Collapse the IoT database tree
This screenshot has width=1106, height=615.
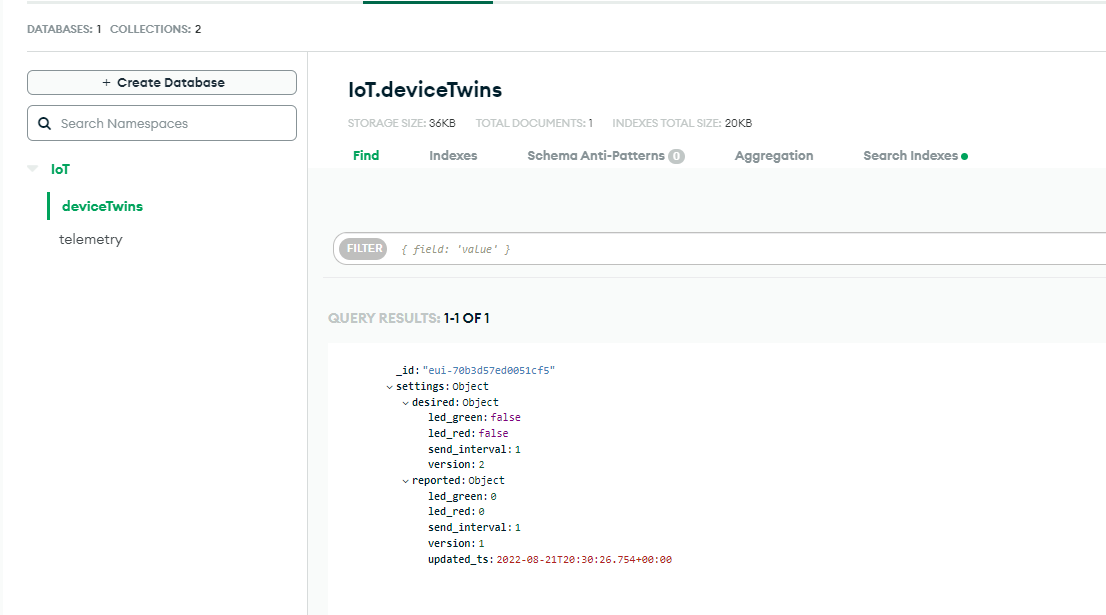[x=32, y=169]
